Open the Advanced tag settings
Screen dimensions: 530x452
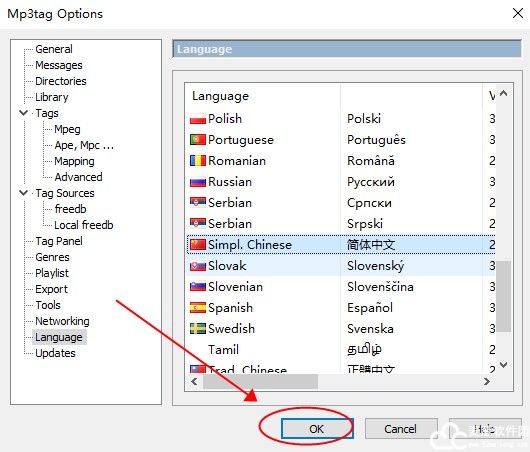click(x=78, y=177)
